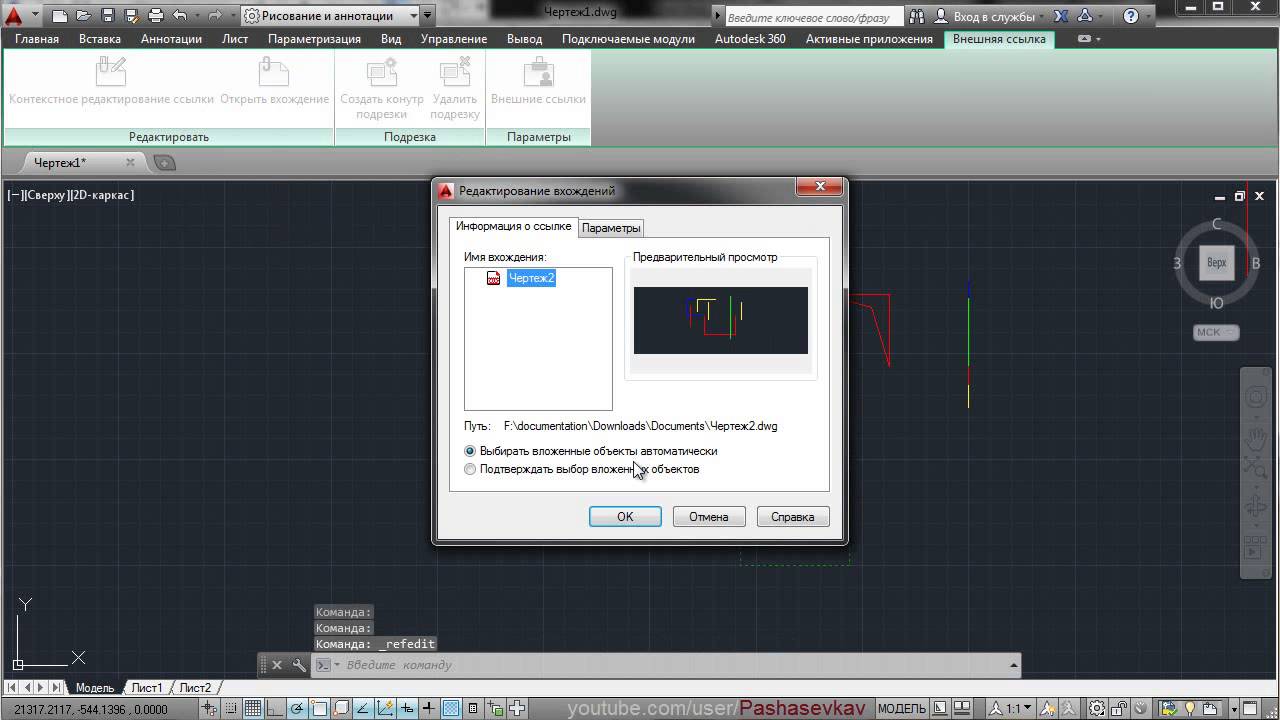Select Подтверждать выбор вложенных объектов radio
The height and width of the screenshot is (720, 1280).
click(470, 469)
